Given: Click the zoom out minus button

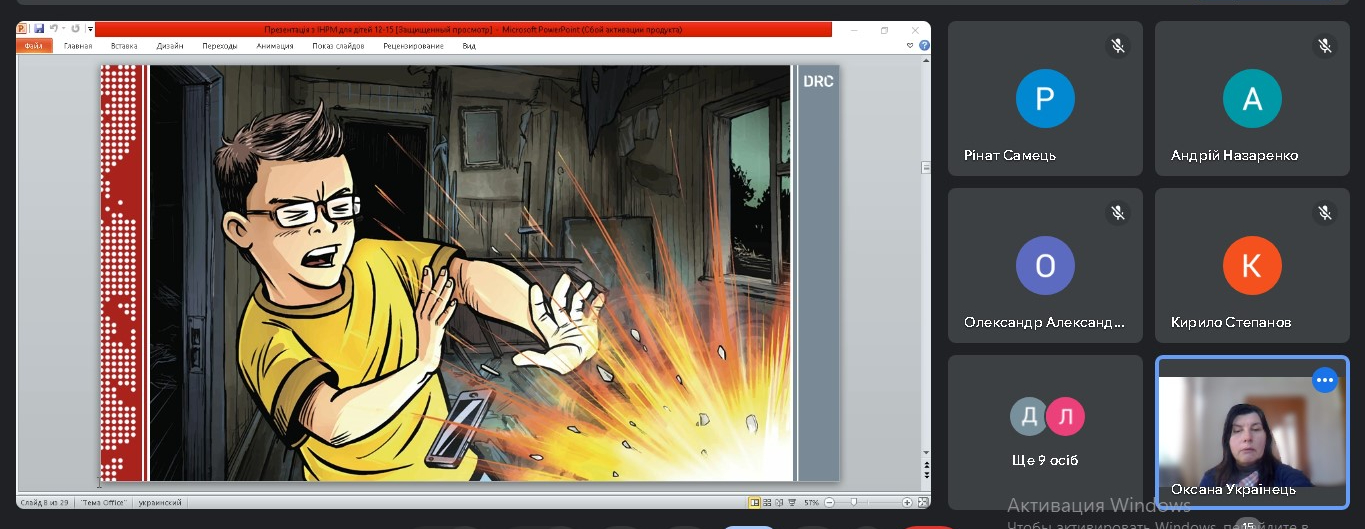Looking at the screenshot, I should click(x=829, y=502).
